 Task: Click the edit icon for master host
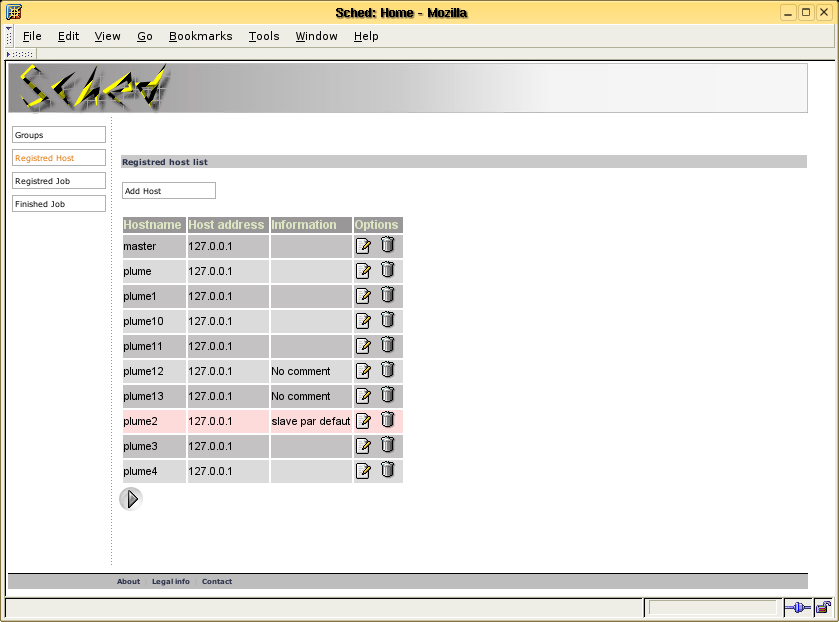(364, 246)
